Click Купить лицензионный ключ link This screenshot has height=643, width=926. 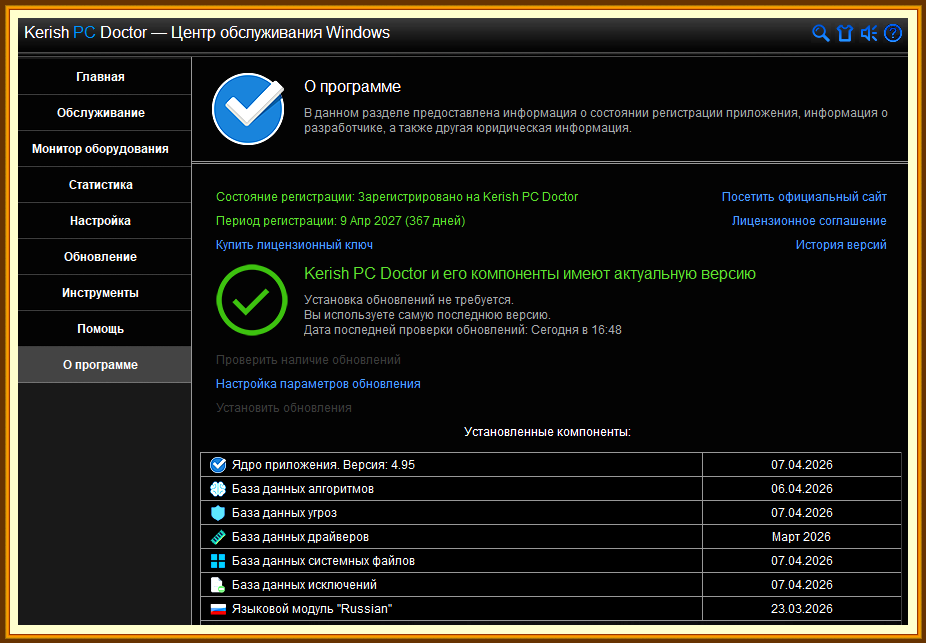point(294,244)
